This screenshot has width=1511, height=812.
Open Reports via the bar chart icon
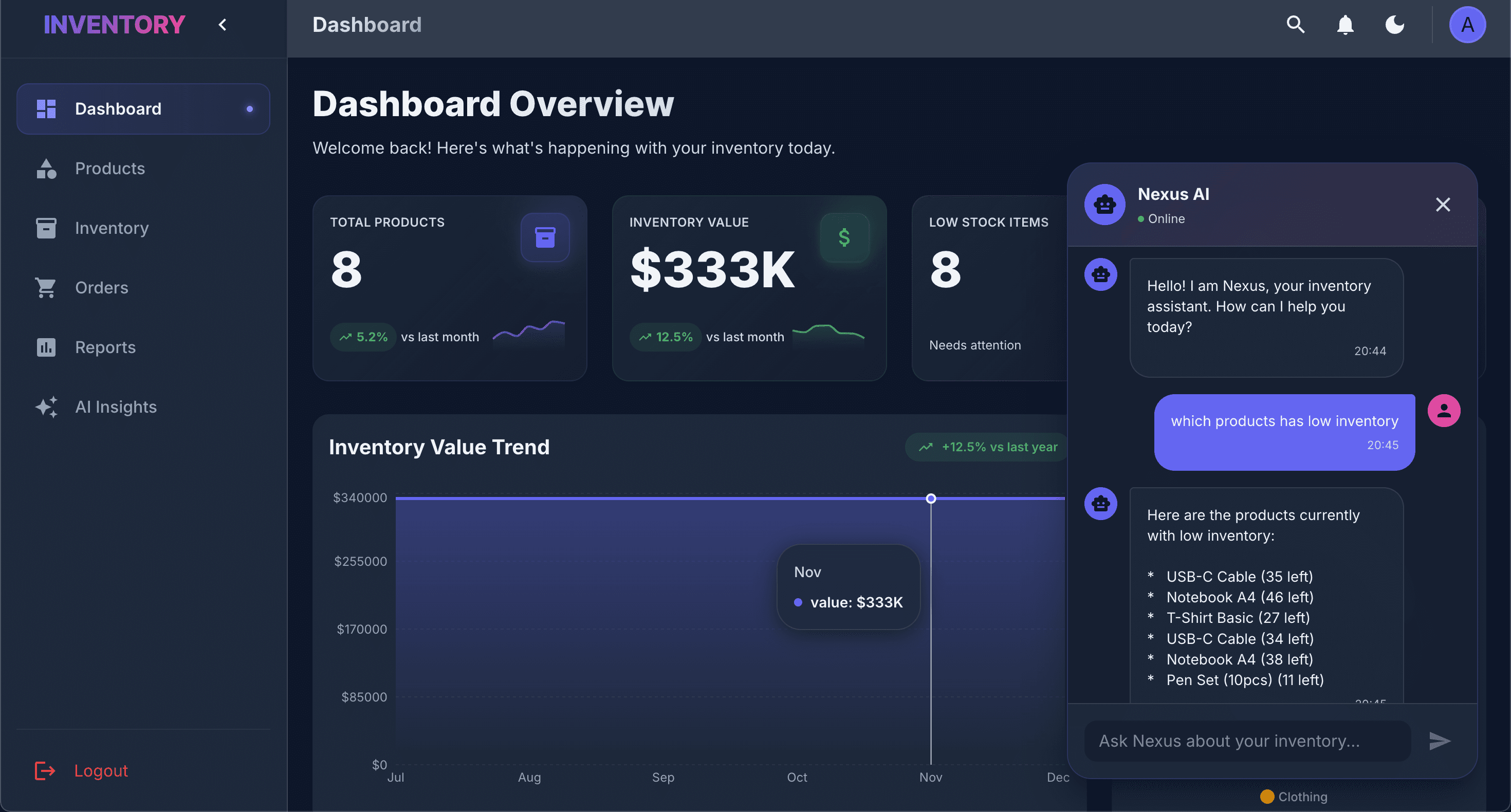click(46, 347)
